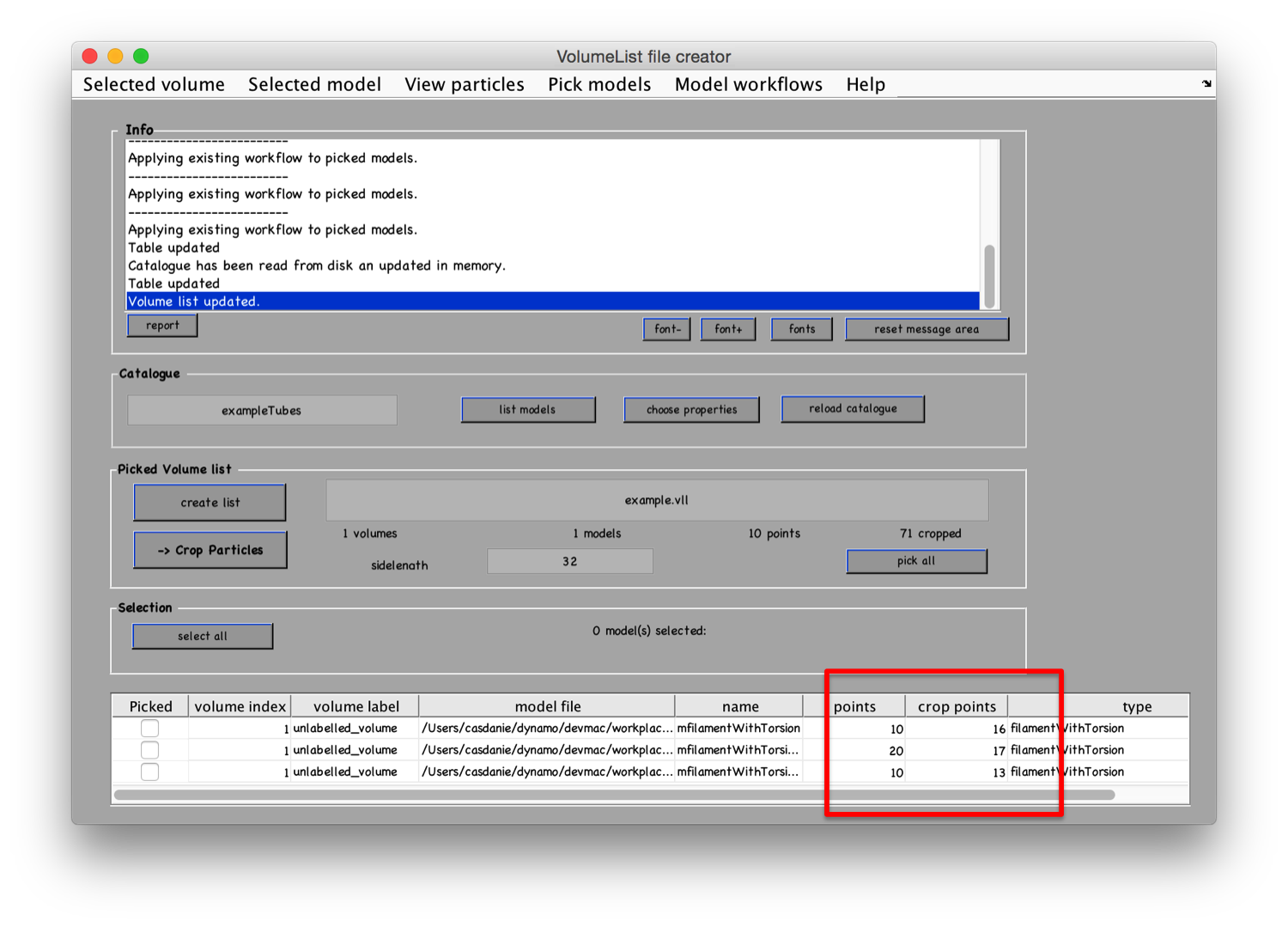The image size is (1288, 927).
Task: Tick the Picked checkbox in the 13 crop points row
Action: [150, 771]
